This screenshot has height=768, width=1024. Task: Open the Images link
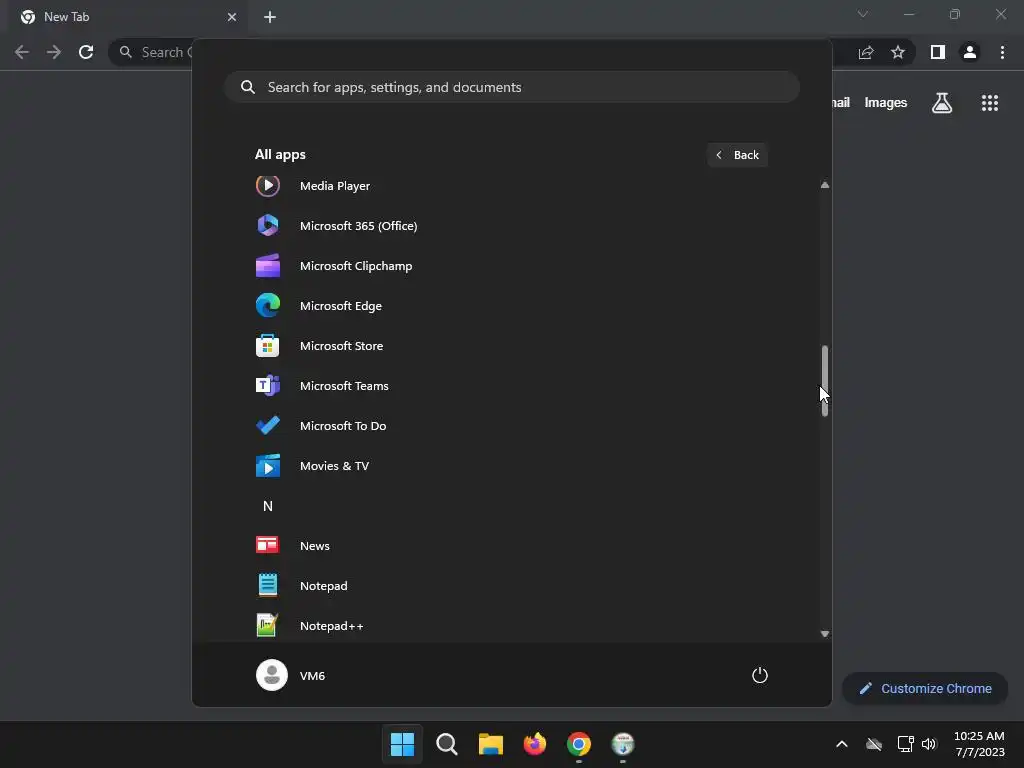[x=886, y=103]
